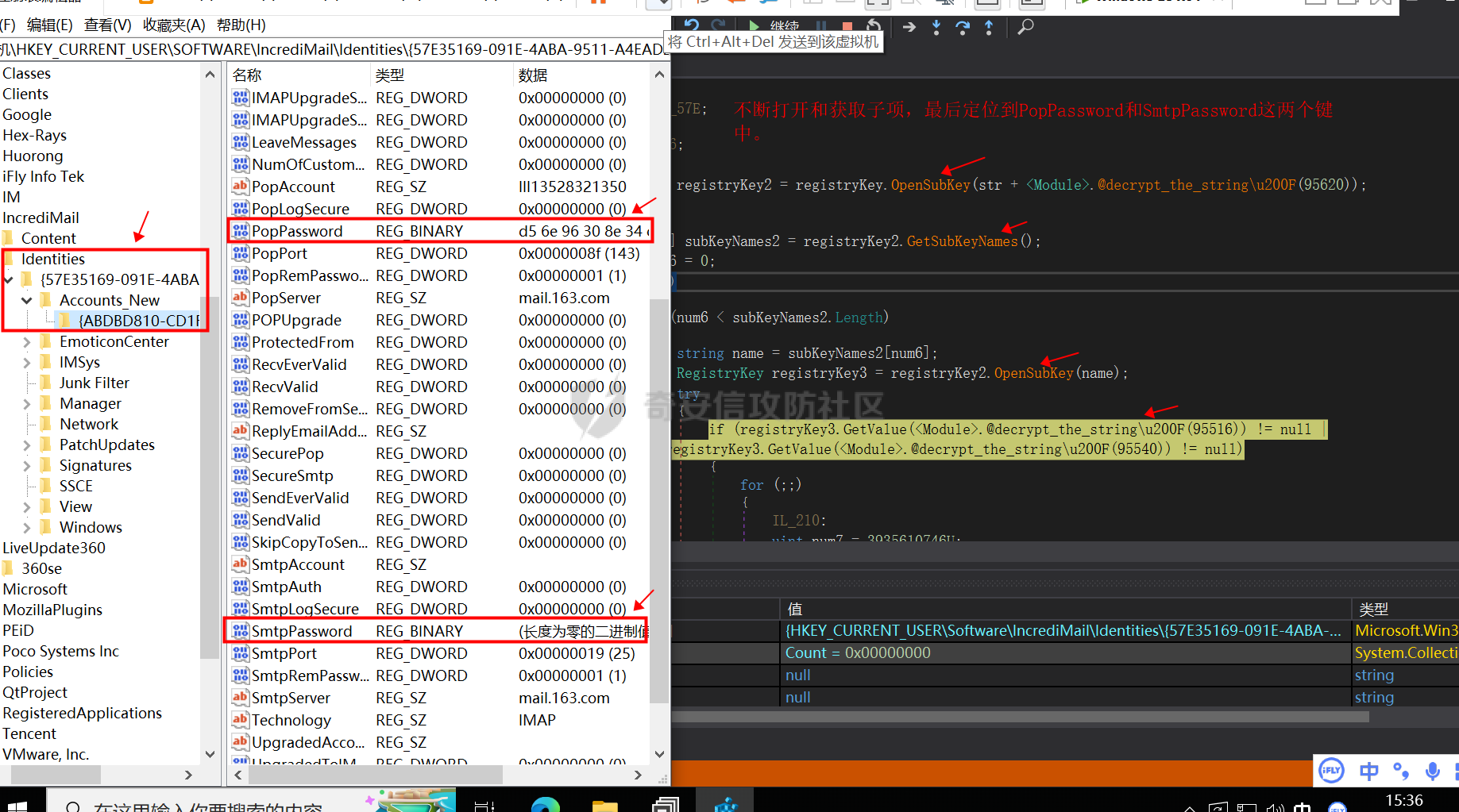
Task: Click the Length property in code
Action: 859,317
